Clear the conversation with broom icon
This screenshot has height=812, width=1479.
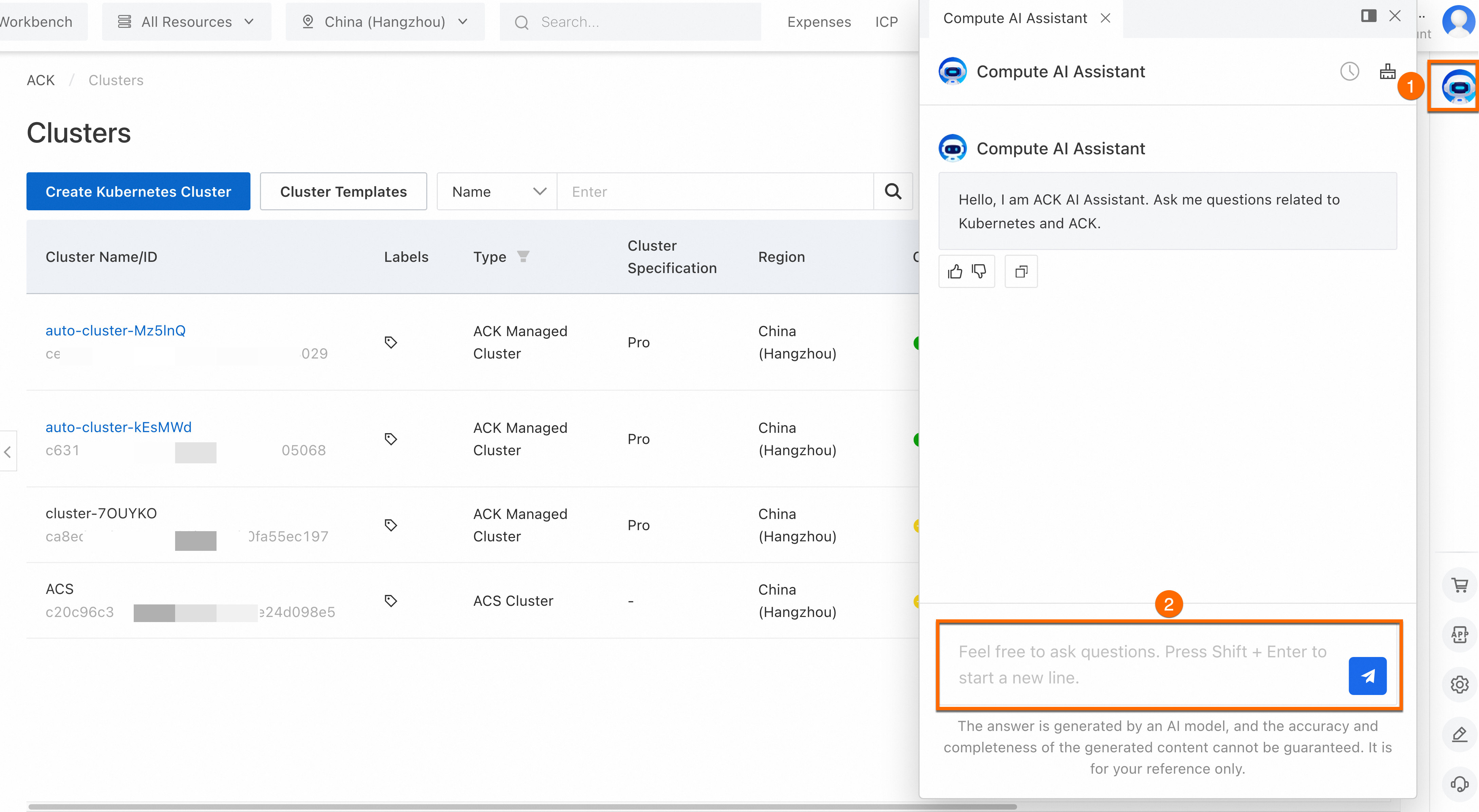click(1387, 72)
